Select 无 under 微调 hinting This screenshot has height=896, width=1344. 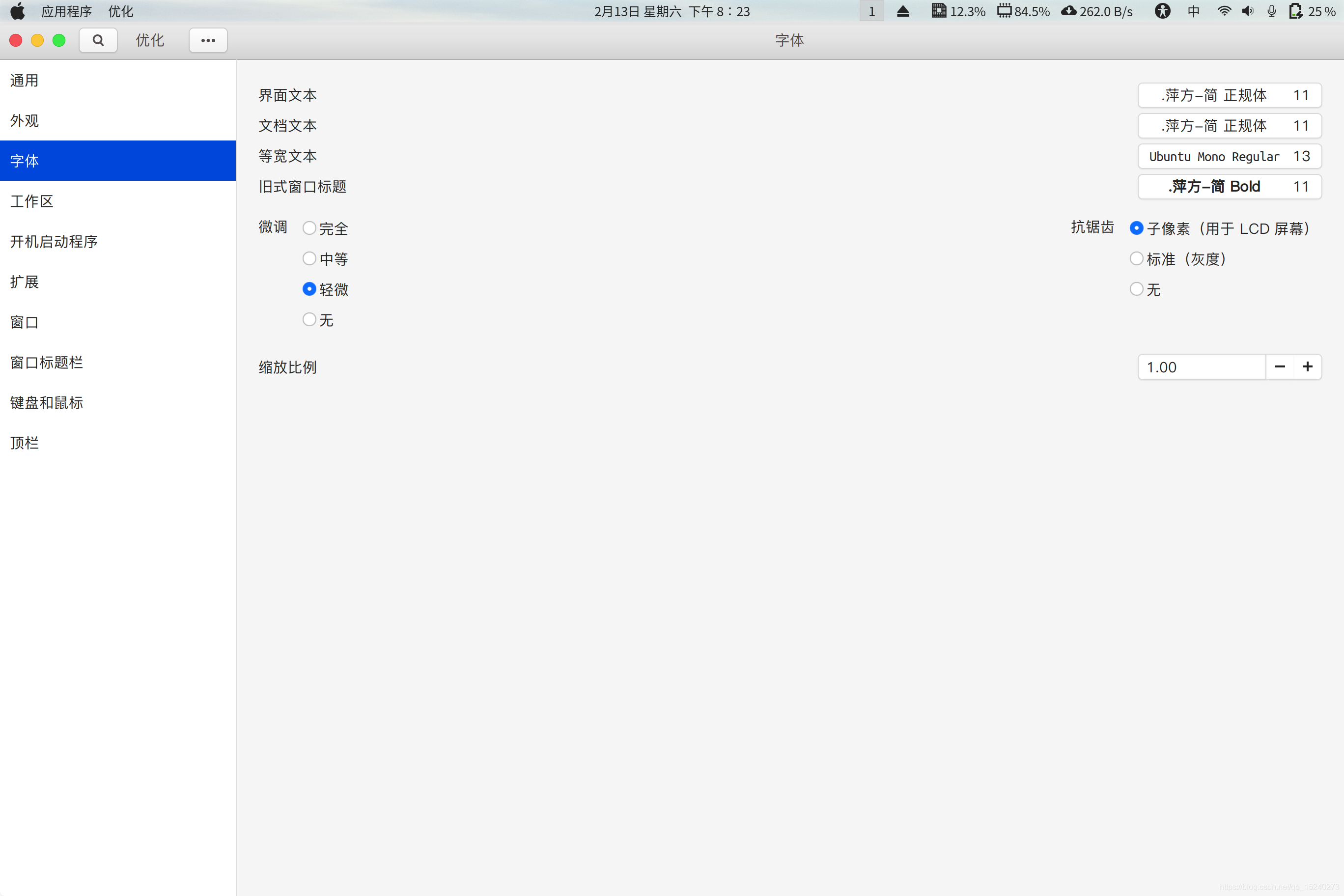pos(318,319)
